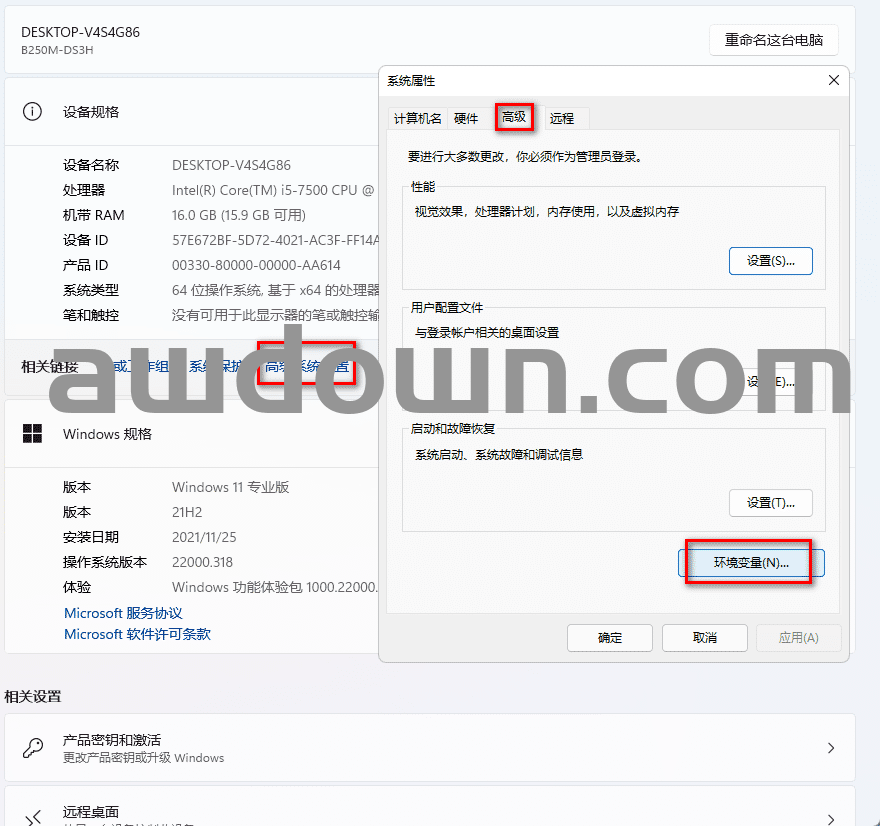Open the 硬件 tab
The height and width of the screenshot is (826, 880).
466,118
